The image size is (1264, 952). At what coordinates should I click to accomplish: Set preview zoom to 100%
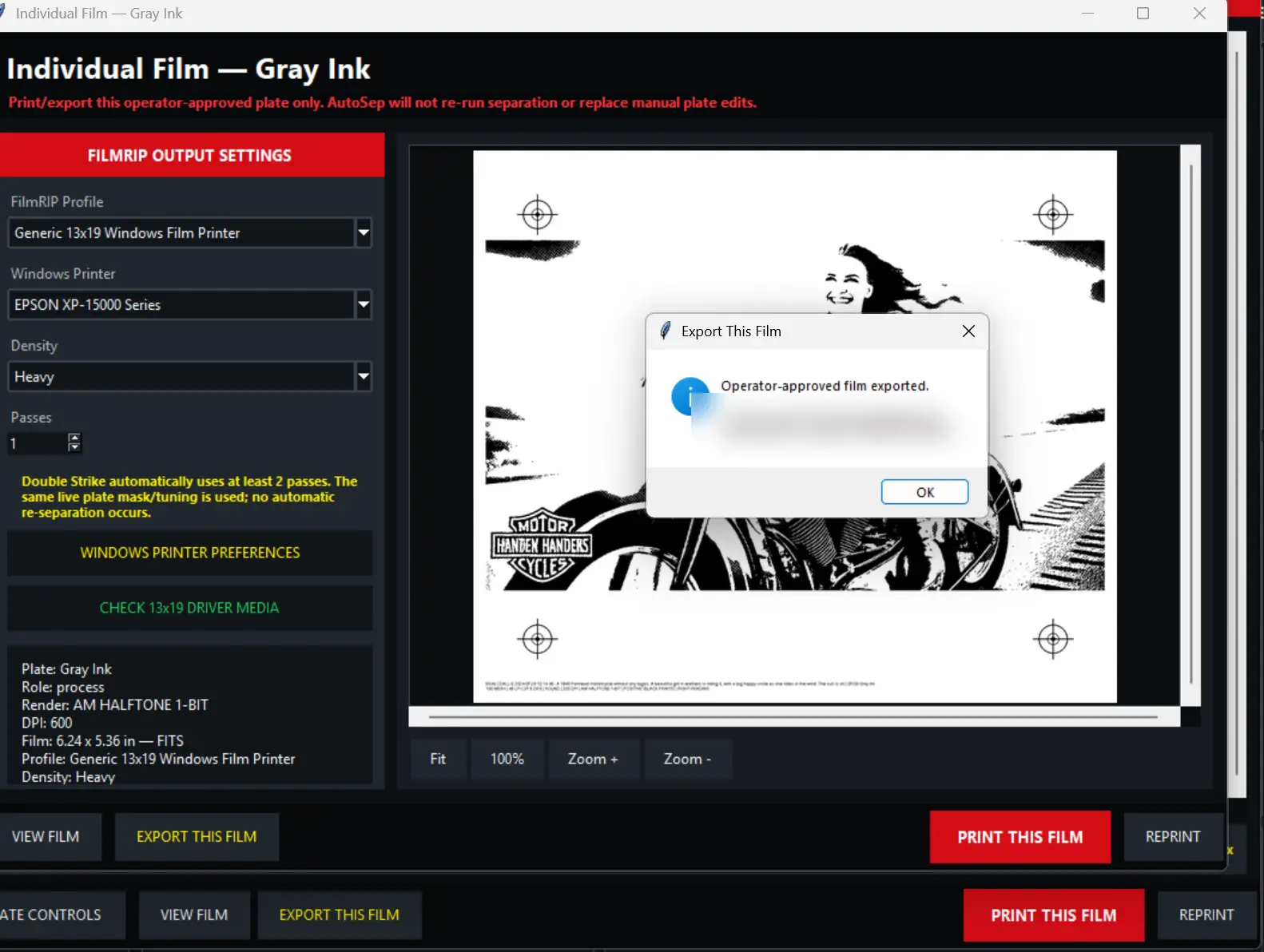pos(507,759)
